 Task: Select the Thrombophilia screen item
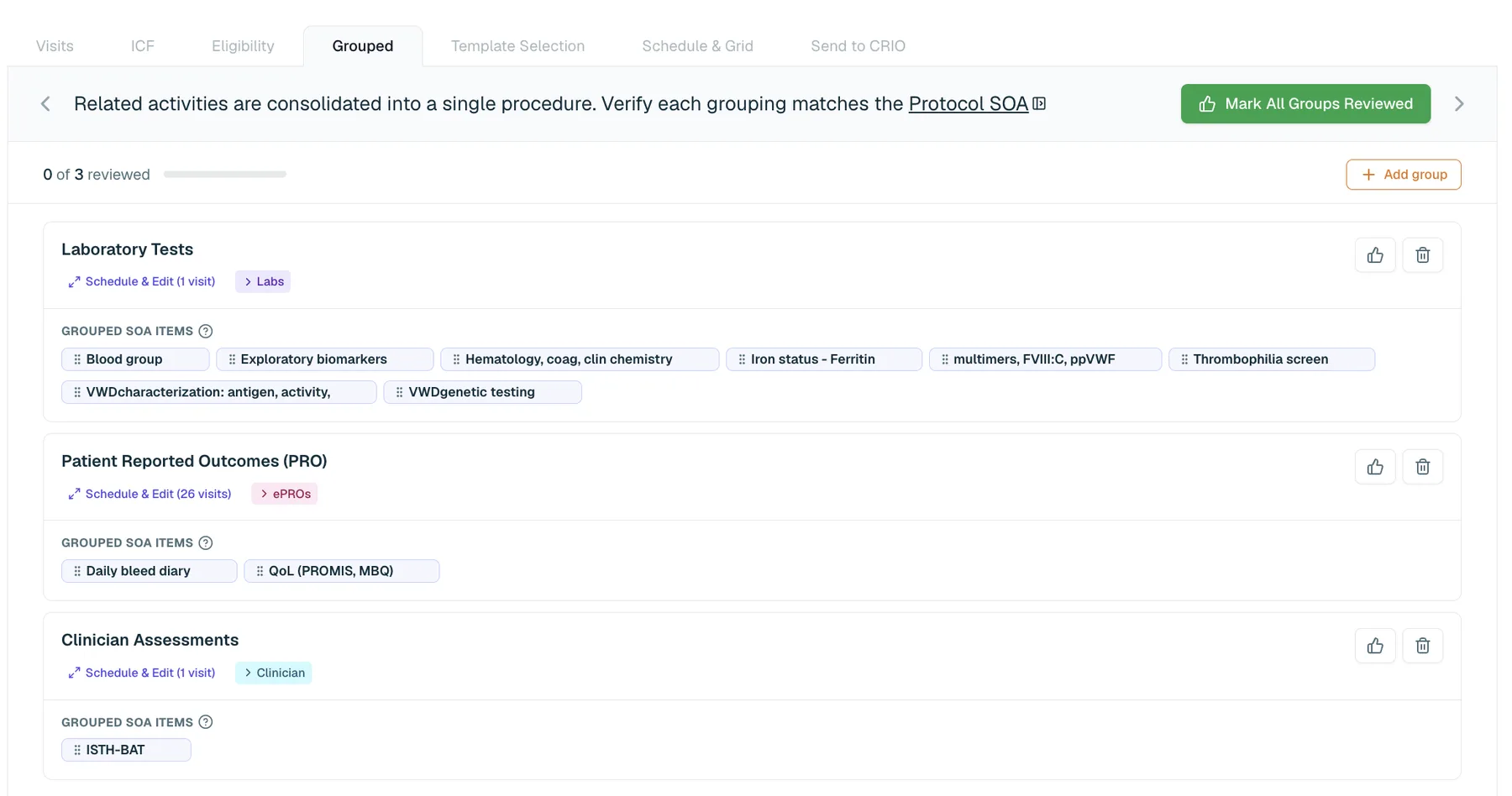point(1272,359)
